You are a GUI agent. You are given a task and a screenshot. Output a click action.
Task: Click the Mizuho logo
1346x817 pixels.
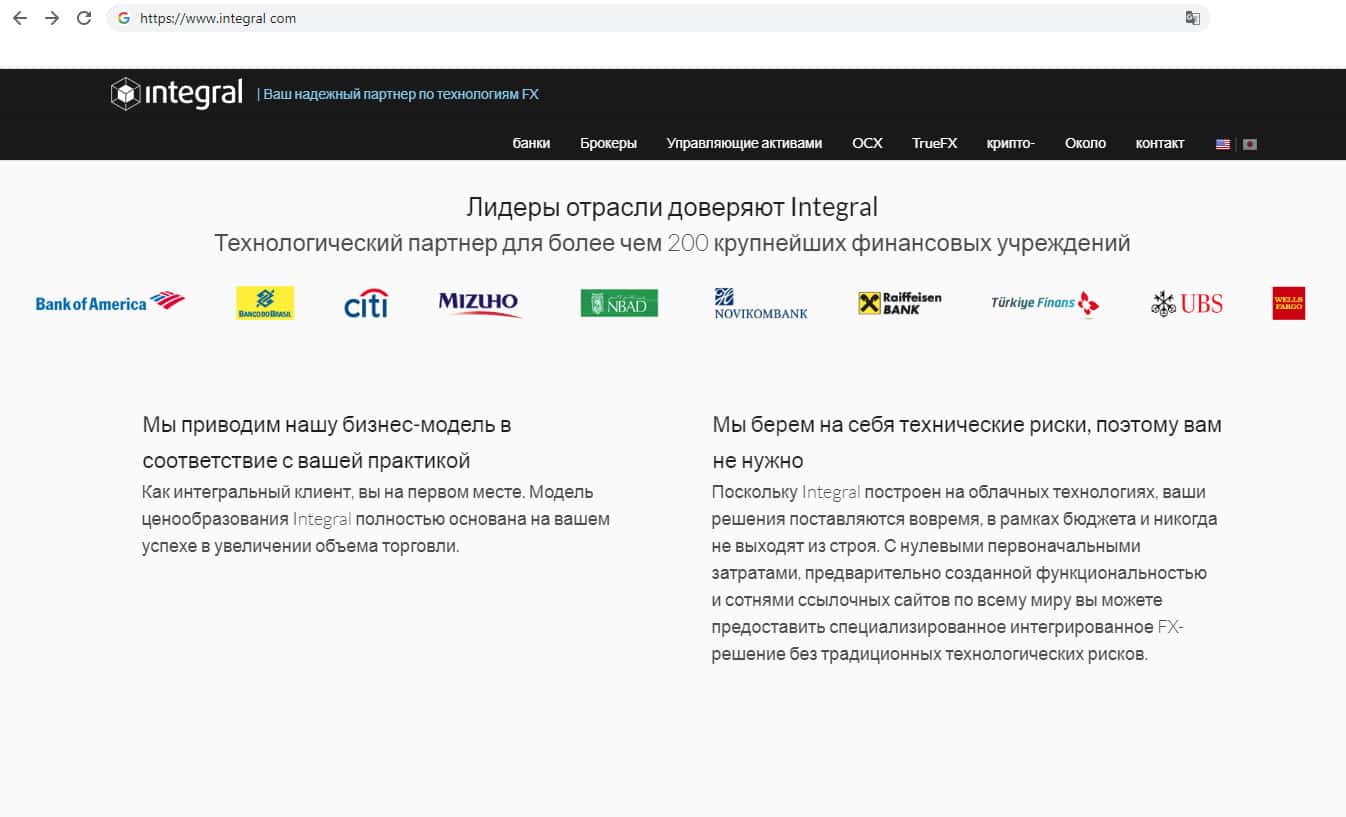click(480, 303)
